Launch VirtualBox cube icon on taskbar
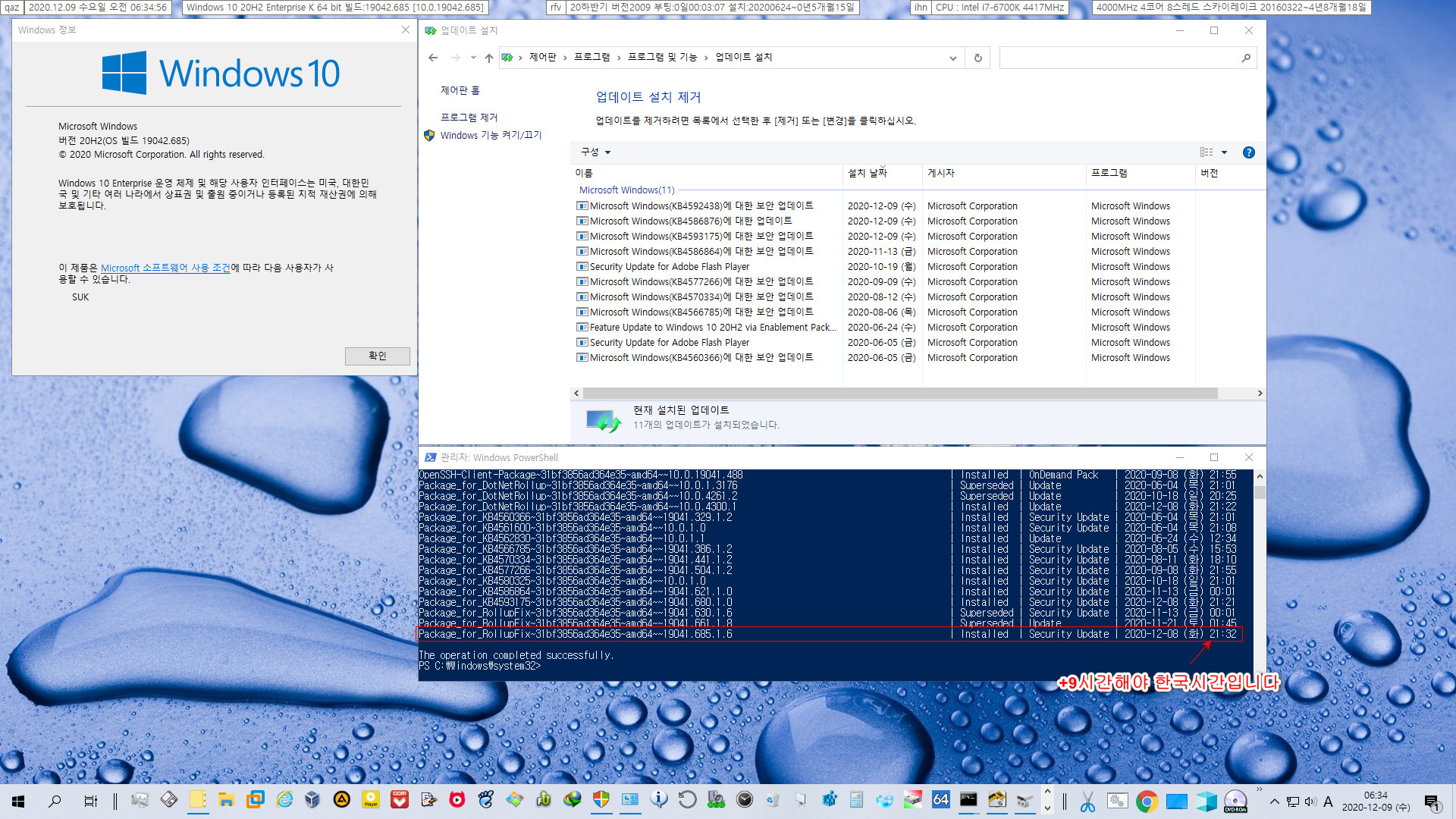1456x819 pixels. [x=312, y=800]
